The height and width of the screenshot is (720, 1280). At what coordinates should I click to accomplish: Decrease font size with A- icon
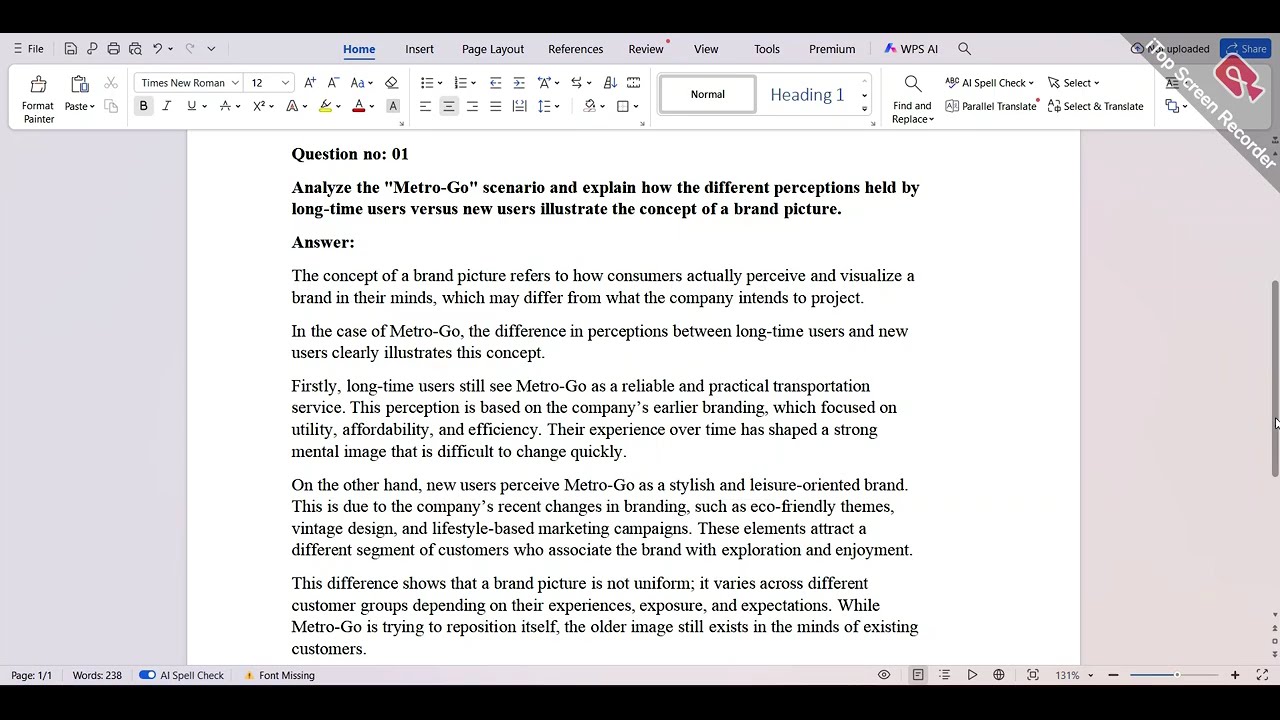[x=333, y=83]
